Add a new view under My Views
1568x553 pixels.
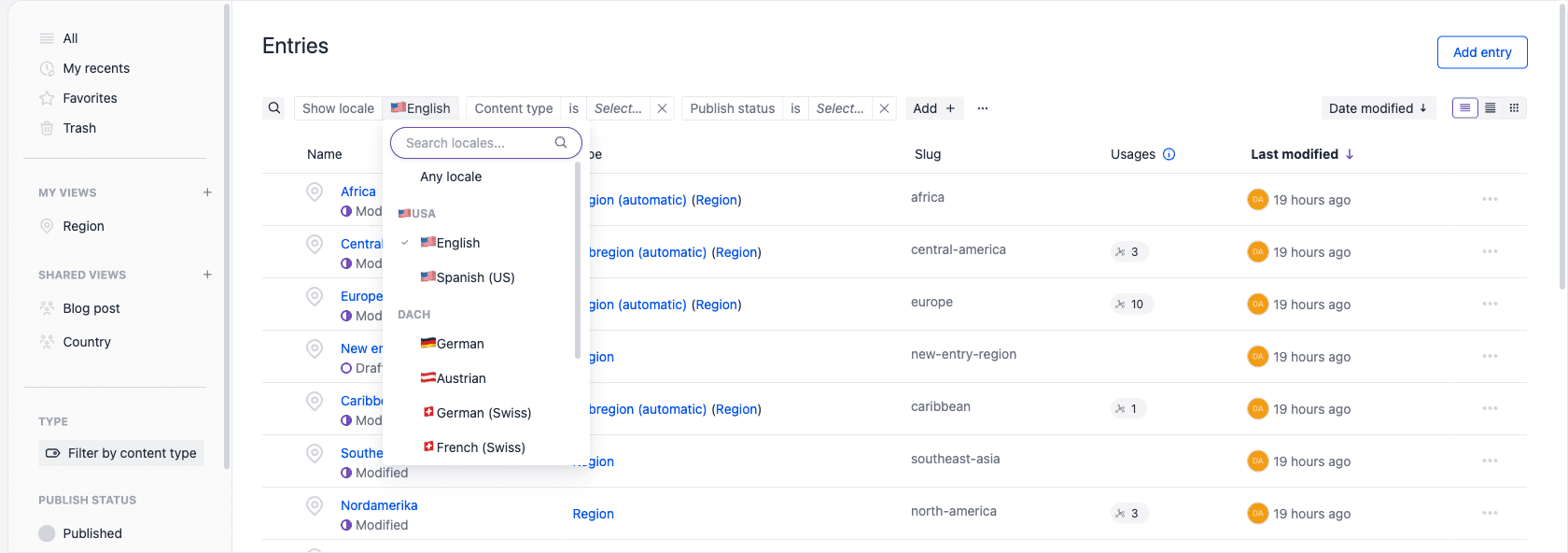(x=207, y=192)
